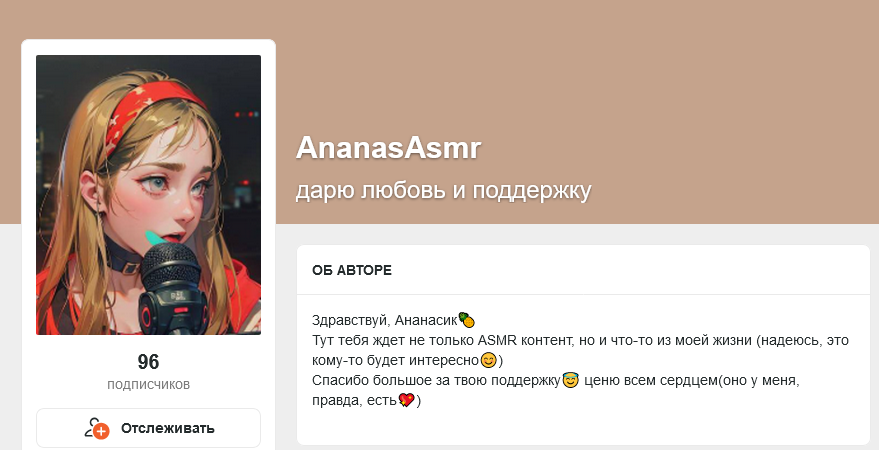
Task: Select the ОБ АВТОРЕ section header
Action: [x=352, y=270]
